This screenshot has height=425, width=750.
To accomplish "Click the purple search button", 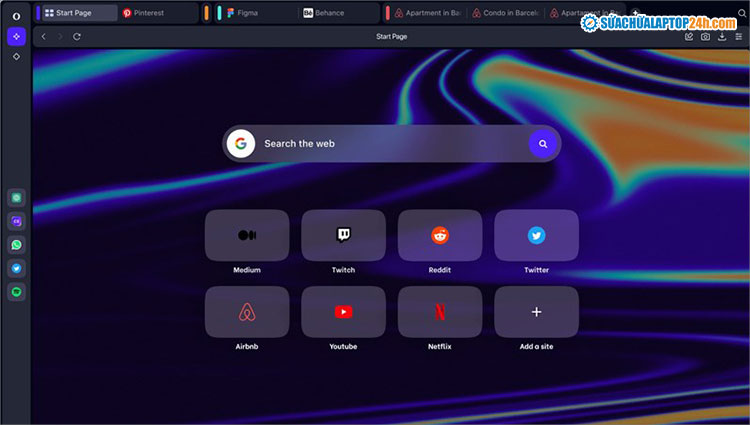I will click(542, 144).
